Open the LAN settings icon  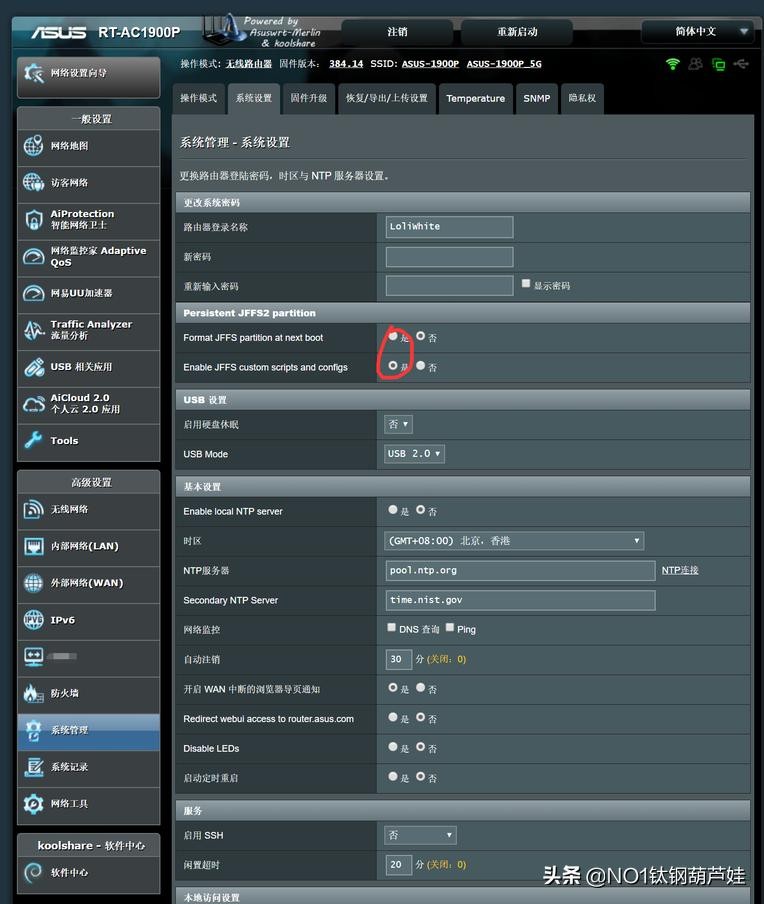point(33,546)
